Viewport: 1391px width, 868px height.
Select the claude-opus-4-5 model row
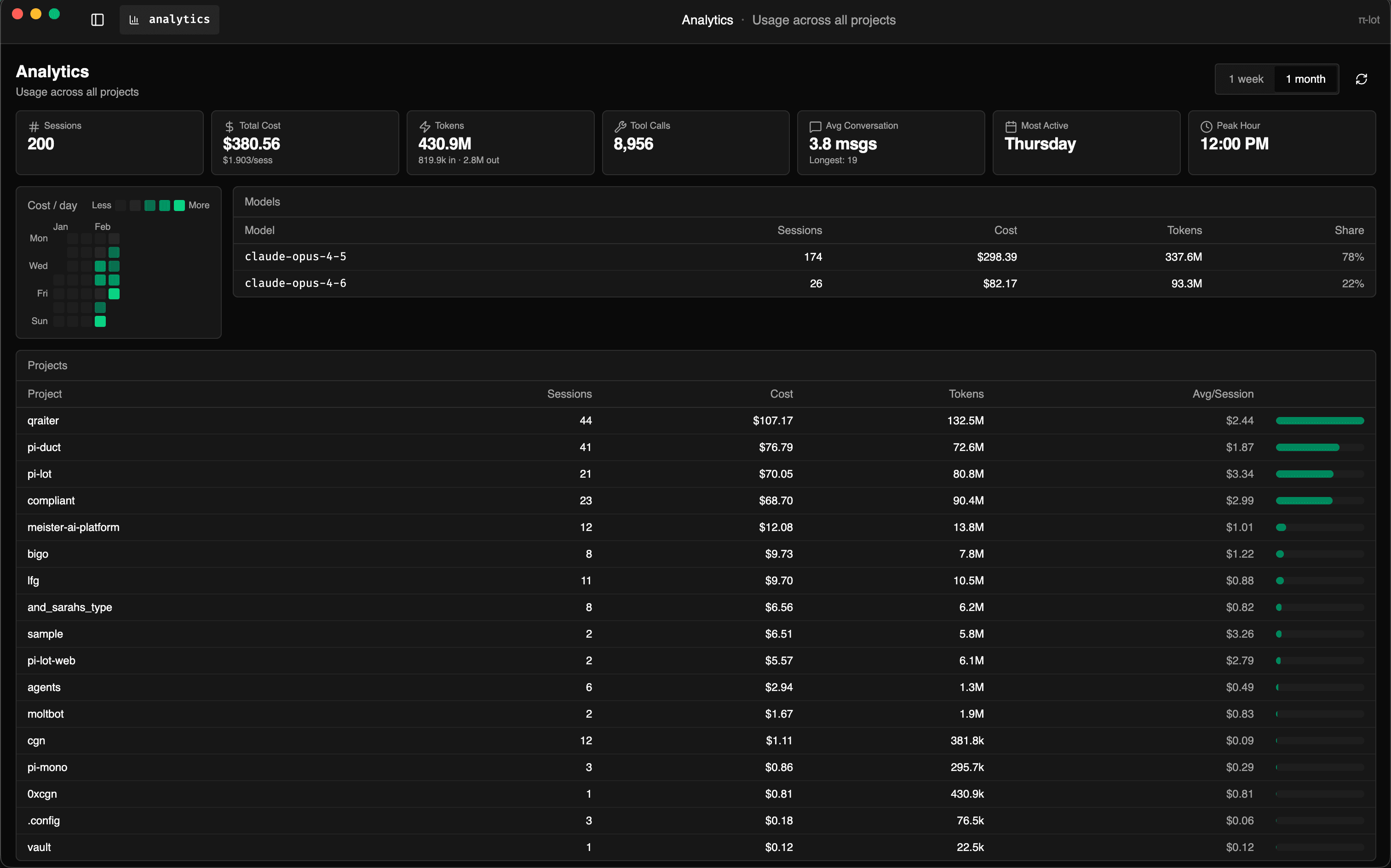coord(295,257)
